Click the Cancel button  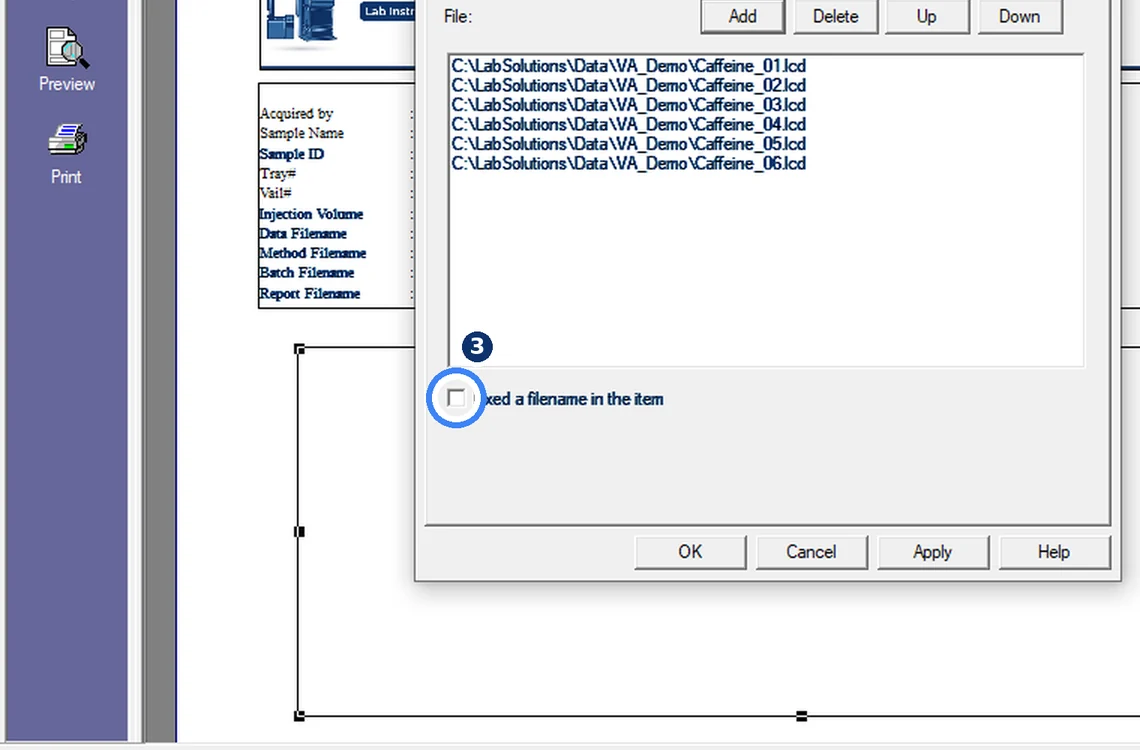tap(811, 552)
